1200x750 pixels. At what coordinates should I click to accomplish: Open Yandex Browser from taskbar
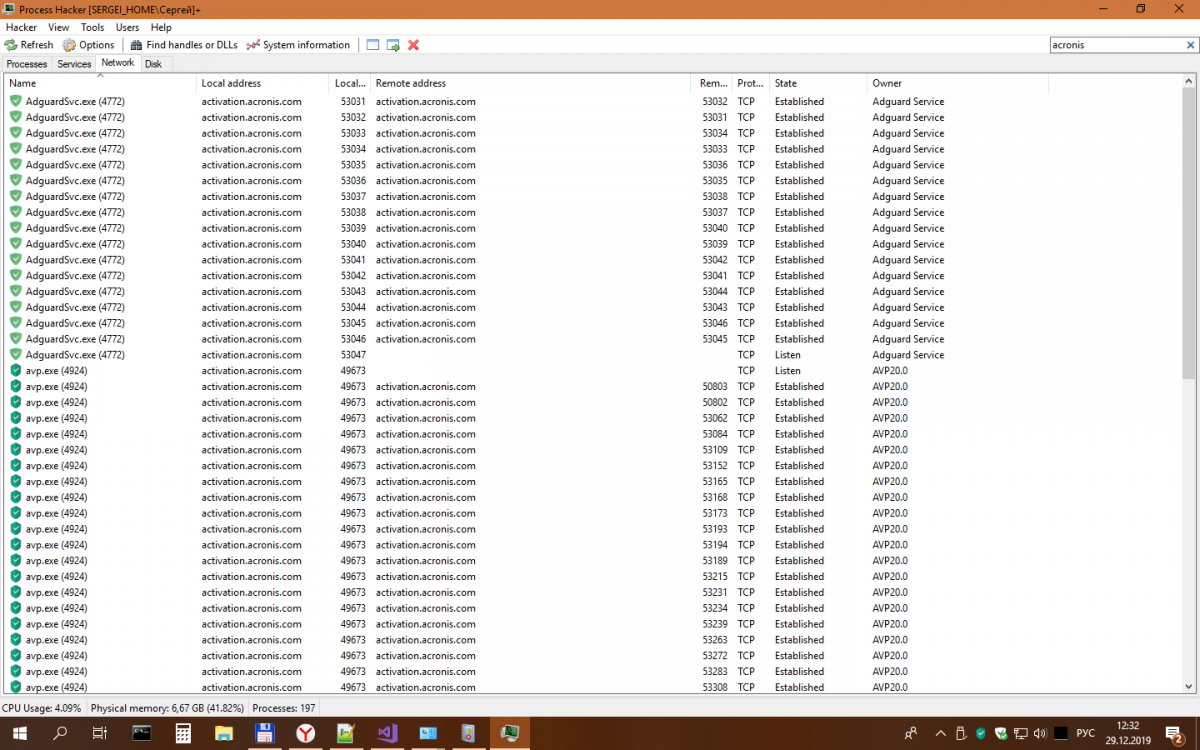pos(306,734)
